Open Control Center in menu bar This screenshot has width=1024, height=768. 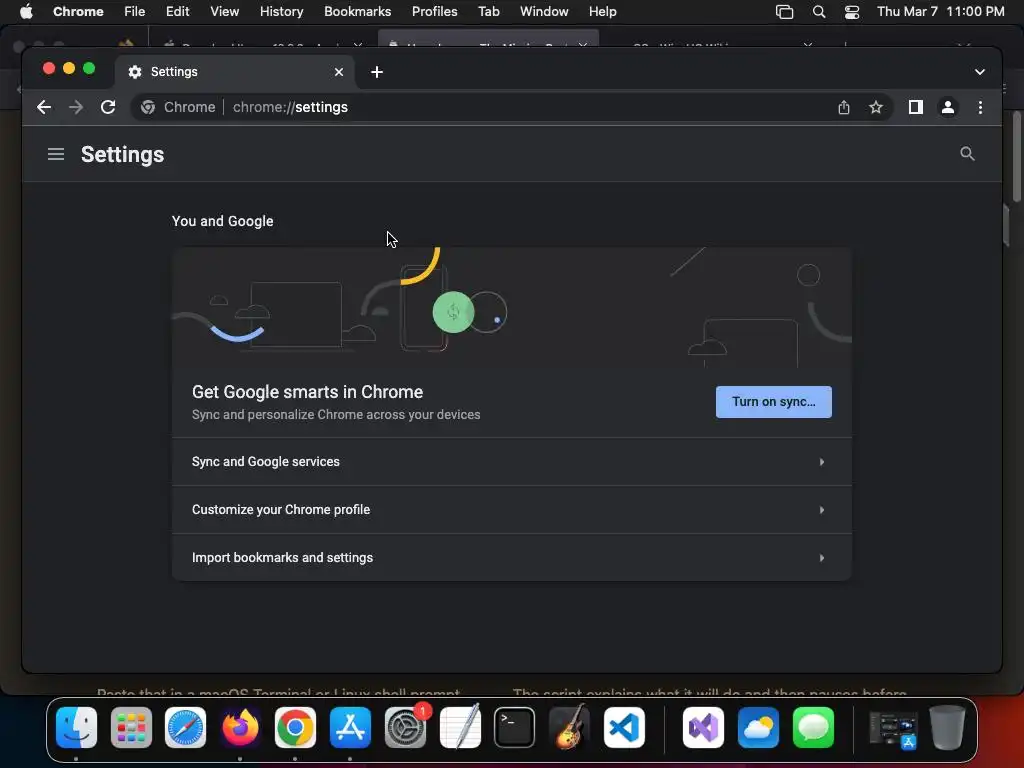click(852, 12)
